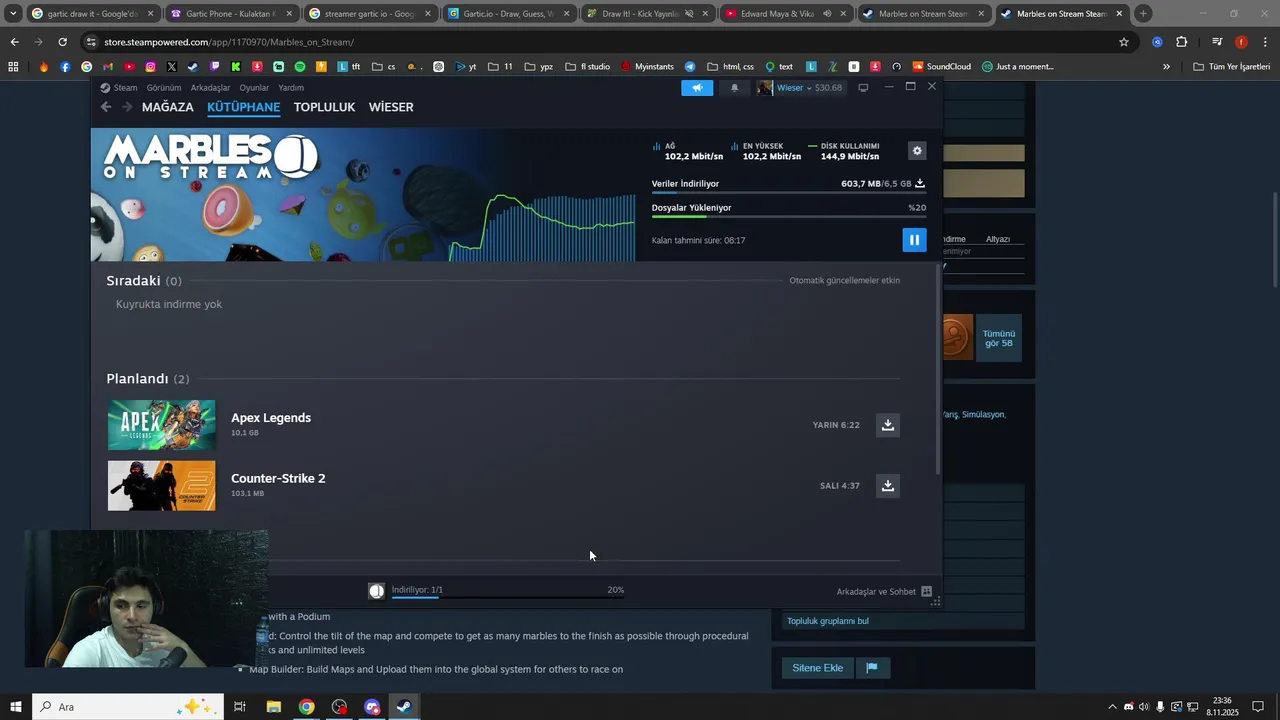Screen dimensions: 1280x720
Task: Show hidden system tray icons
Action: 1112,707
